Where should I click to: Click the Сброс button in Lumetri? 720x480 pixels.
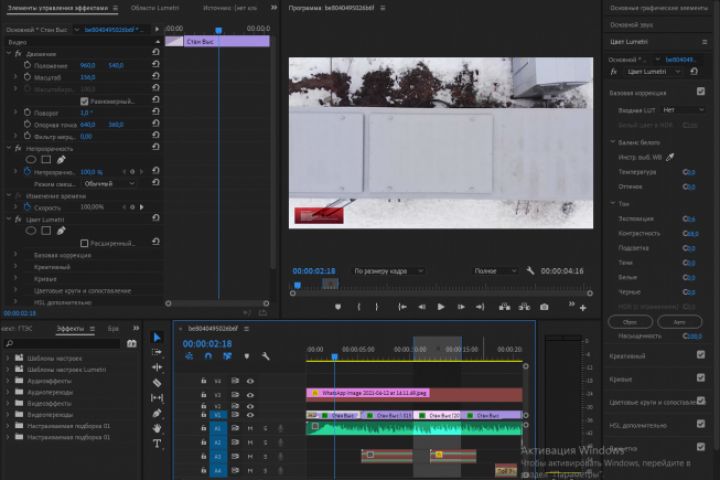pyautogui.click(x=630, y=323)
